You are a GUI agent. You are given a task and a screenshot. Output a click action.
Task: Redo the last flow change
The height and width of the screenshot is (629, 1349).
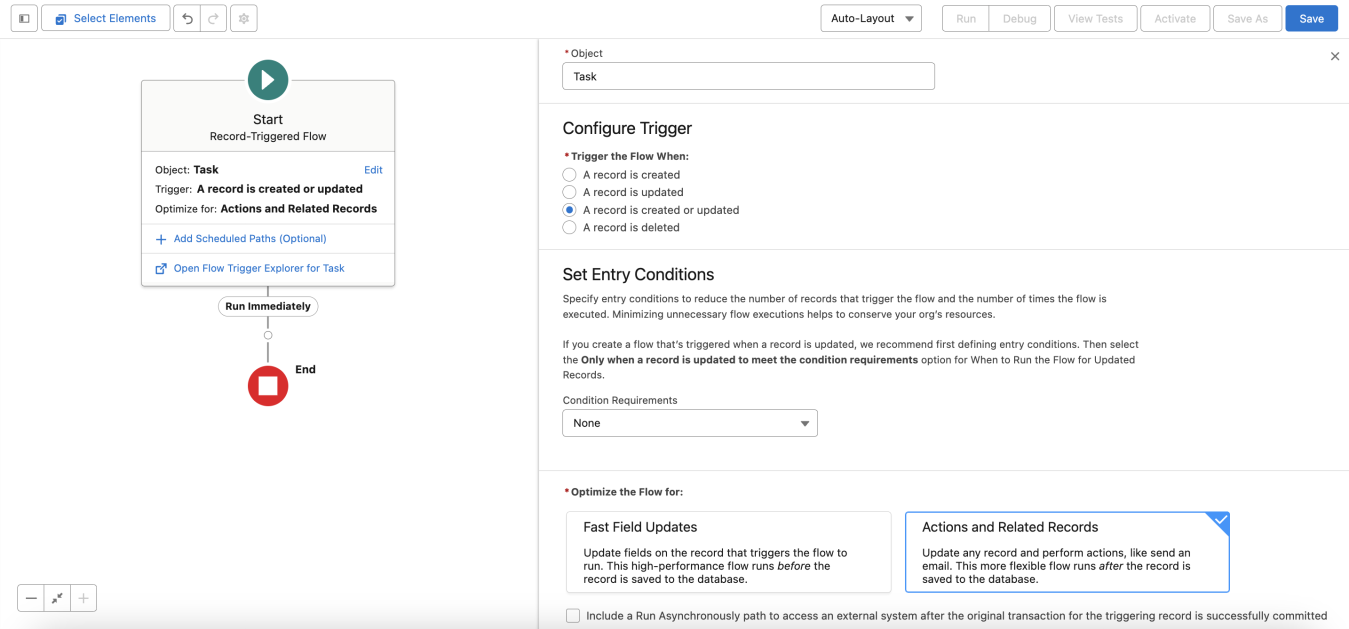(x=213, y=18)
